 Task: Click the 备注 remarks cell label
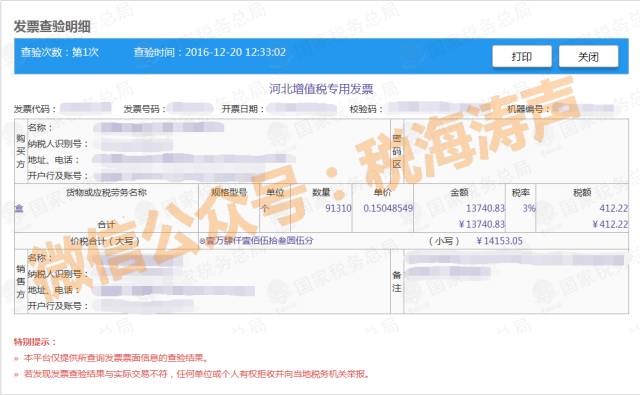tap(397, 282)
